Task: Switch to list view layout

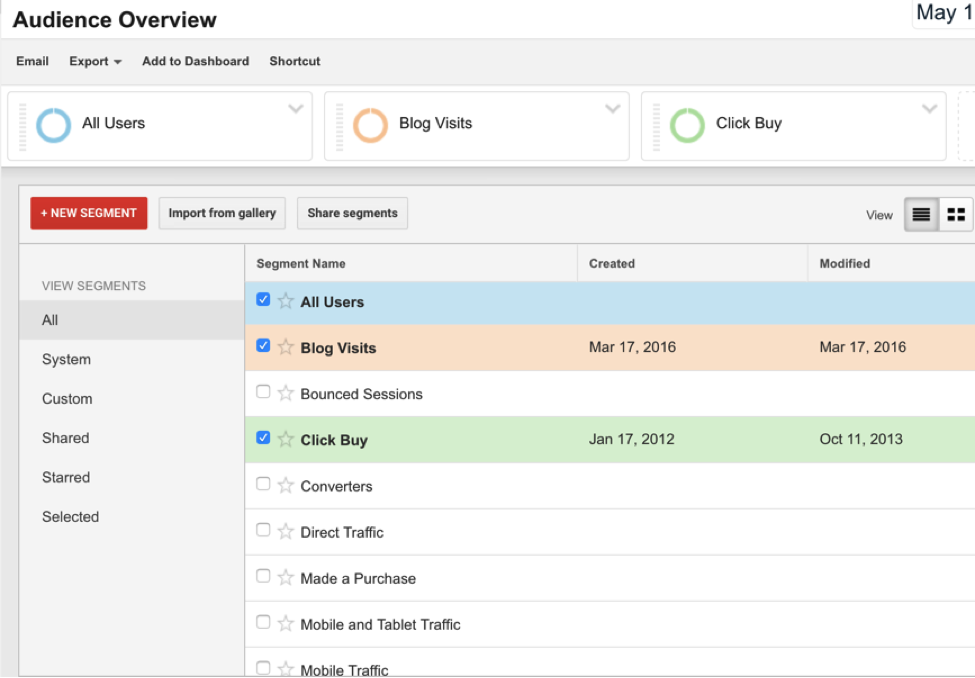Action: [921, 214]
